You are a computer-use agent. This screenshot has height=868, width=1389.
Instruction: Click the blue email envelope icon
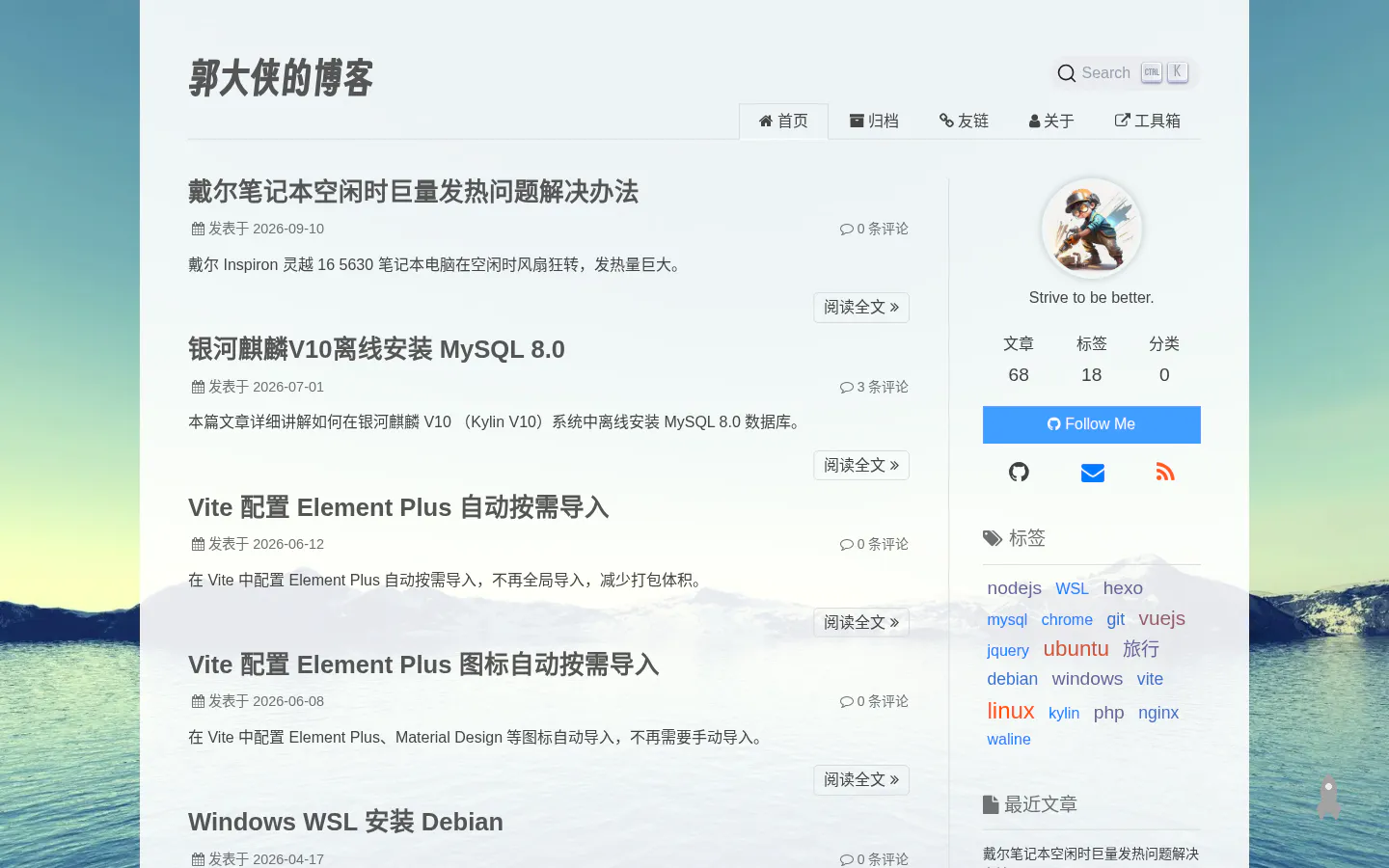1092,473
